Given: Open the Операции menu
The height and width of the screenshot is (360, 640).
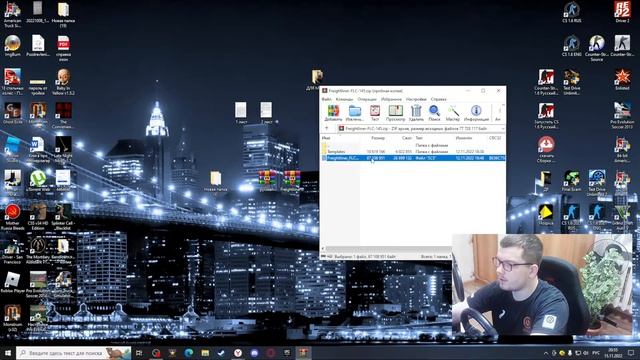Looking at the screenshot, I should pyautogui.click(x=367, y=99).
